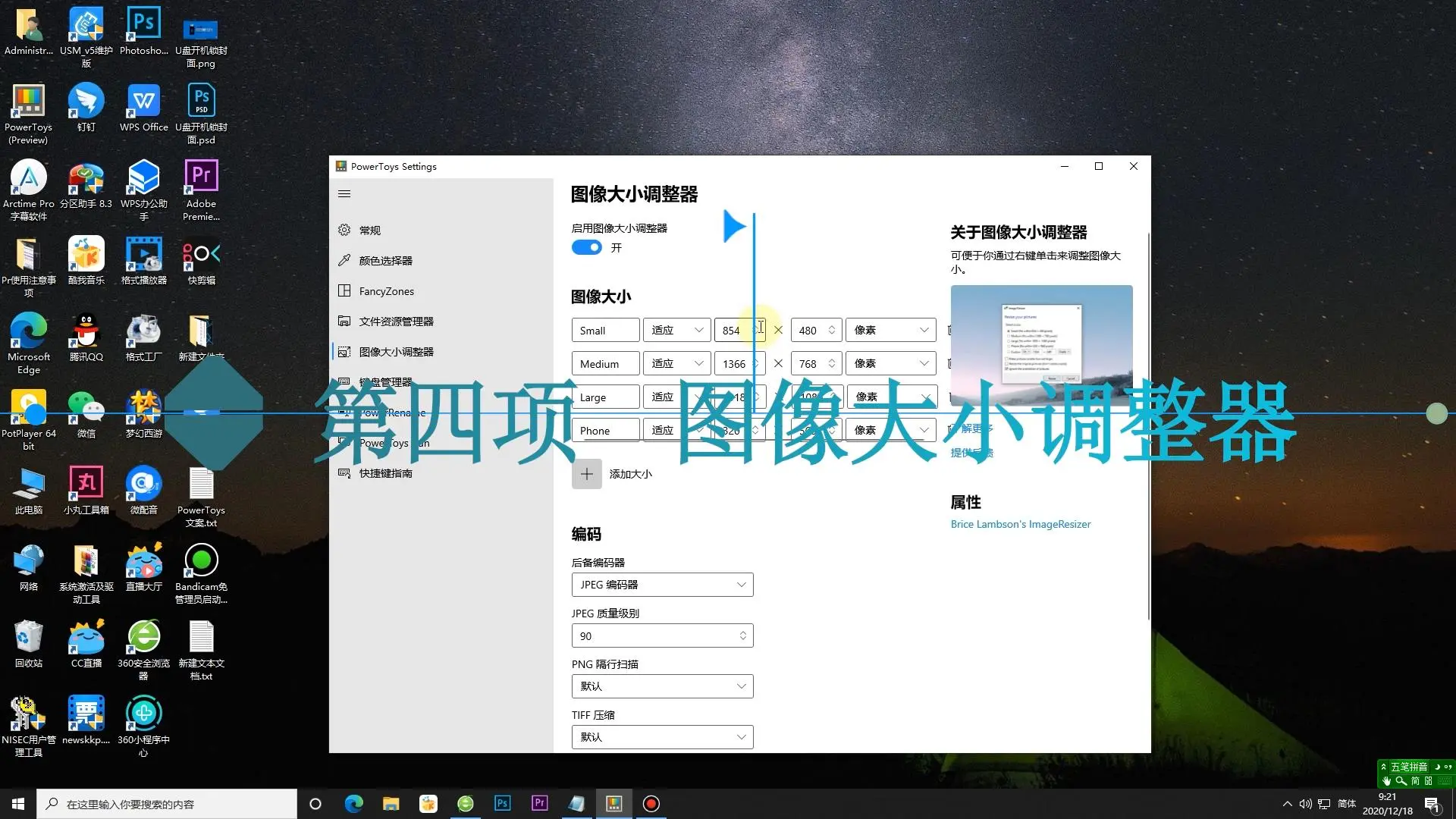Open fit-mode dropdown for Medium row
The image size is (1456, 819).
(676, 364)
